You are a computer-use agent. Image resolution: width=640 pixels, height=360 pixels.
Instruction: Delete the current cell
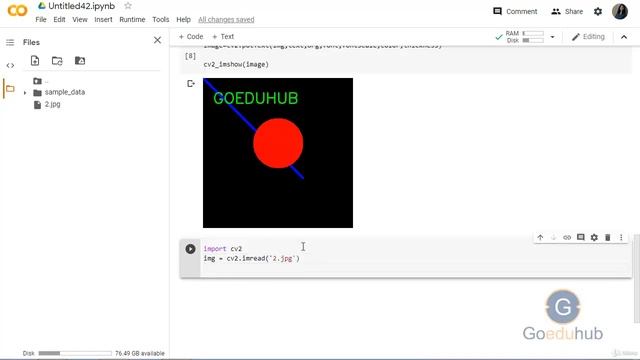608,237
